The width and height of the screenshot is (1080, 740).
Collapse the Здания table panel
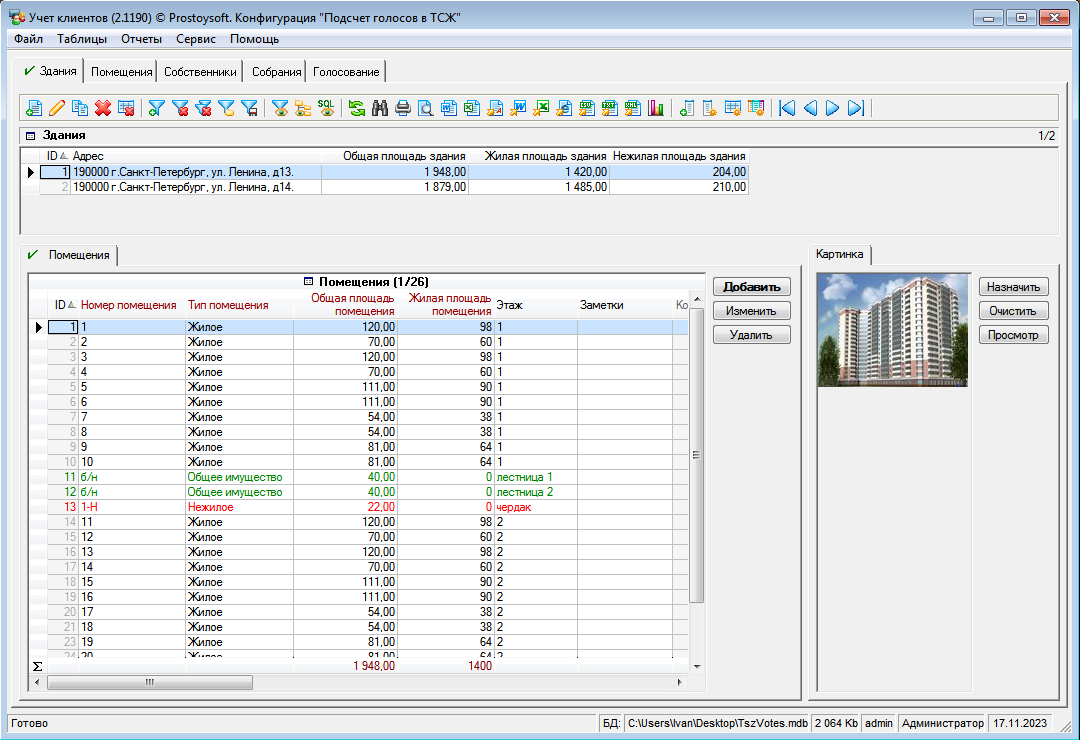coord(30,135)
